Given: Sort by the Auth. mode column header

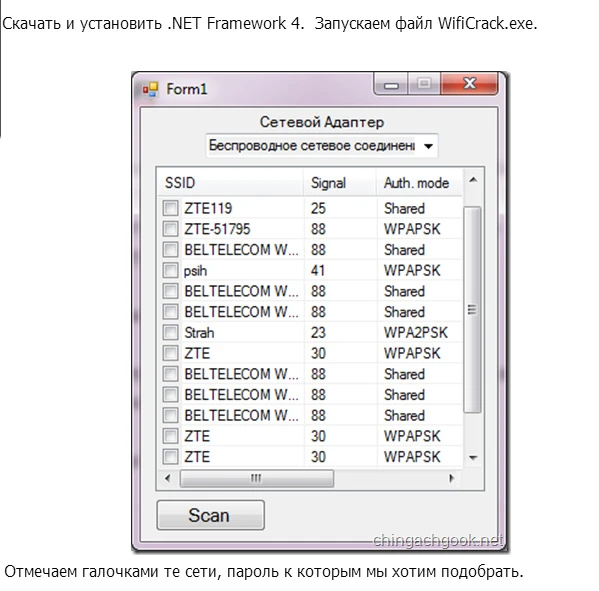Looking at the screenshot, I should (x=419, y=183).
